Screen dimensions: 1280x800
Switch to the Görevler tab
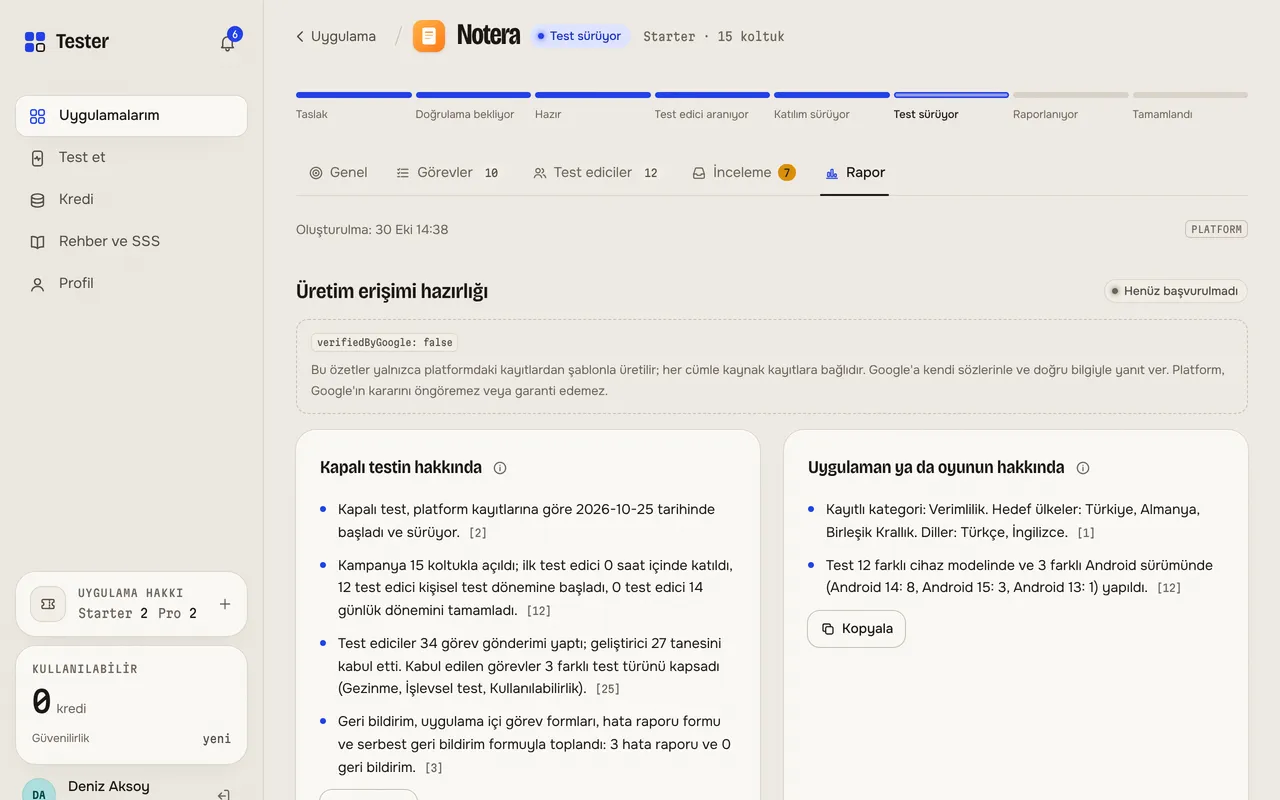coord(447,173)
